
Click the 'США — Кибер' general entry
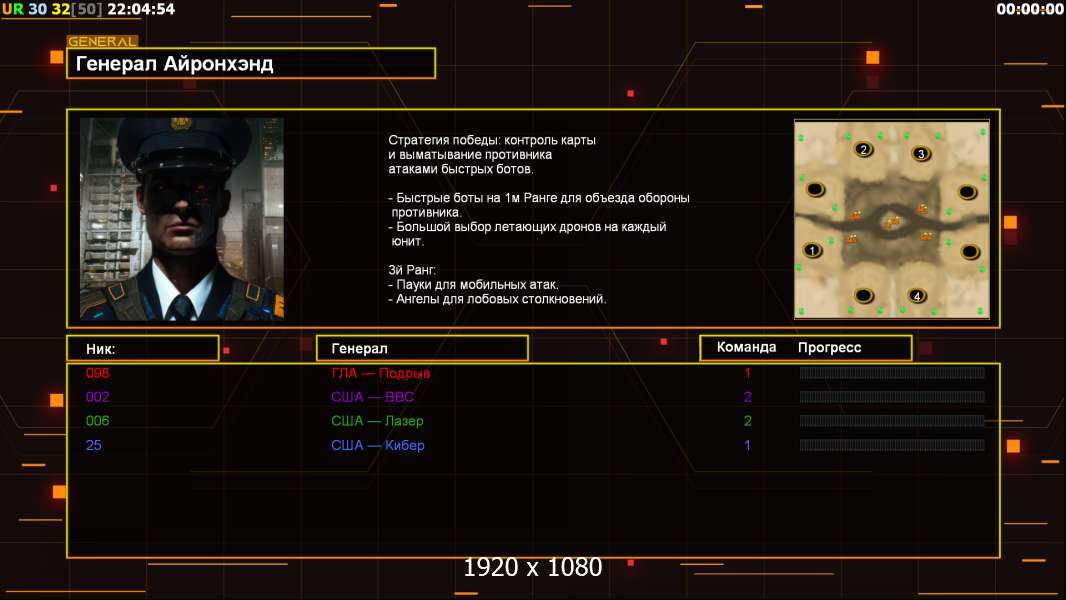pyautogui.click(x=378, y=445)
